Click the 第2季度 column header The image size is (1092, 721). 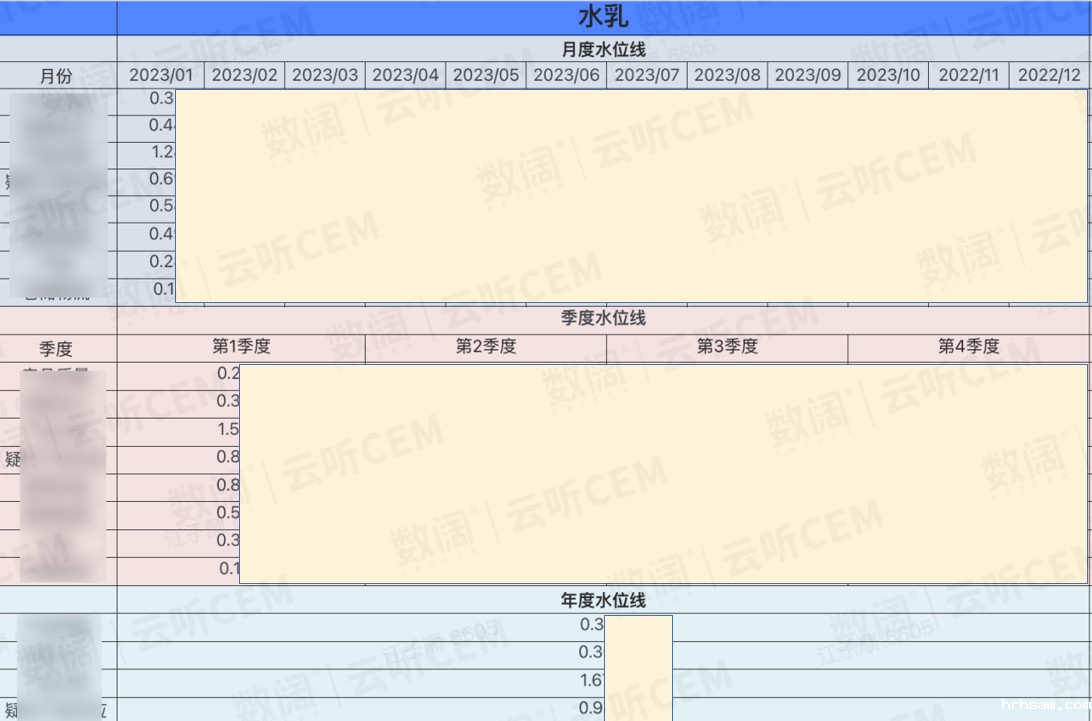486,347
